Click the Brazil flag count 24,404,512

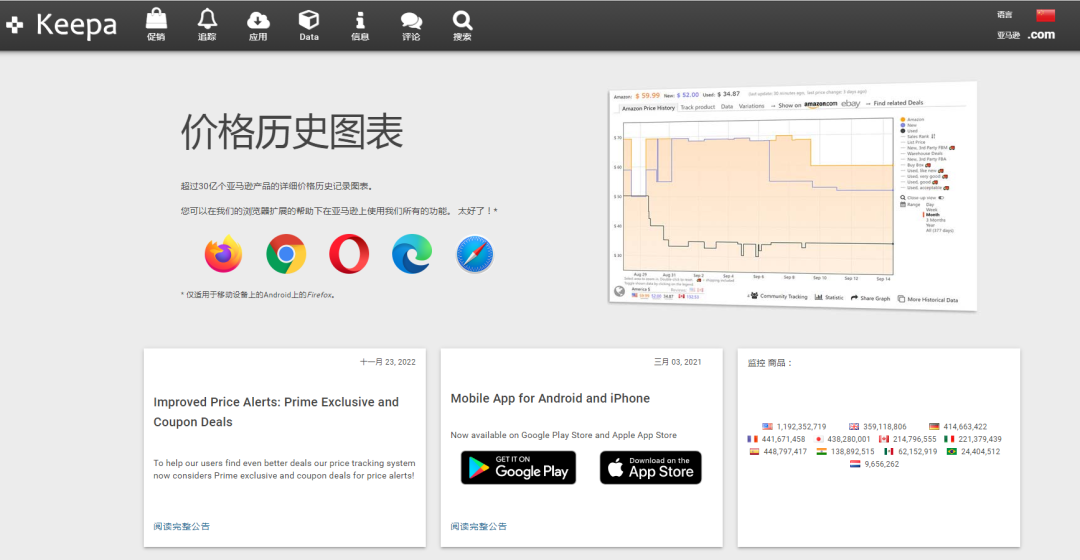[973, 452]
